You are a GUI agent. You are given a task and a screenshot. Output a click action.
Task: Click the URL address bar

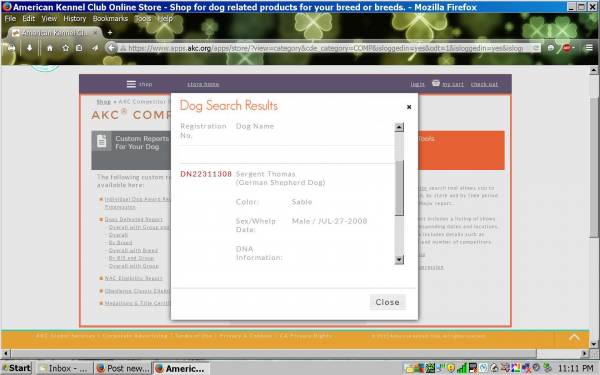pos(329,48)
